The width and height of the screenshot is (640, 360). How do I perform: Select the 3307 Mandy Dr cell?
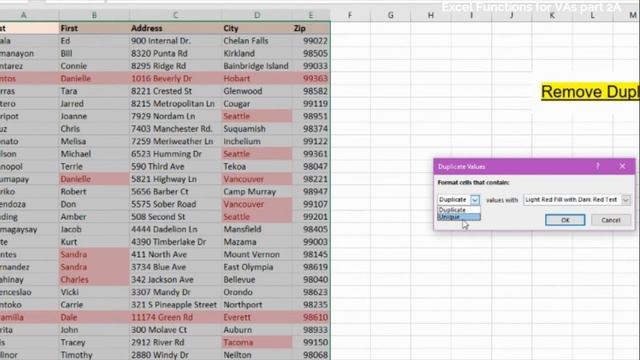click(x=175, y=292)
